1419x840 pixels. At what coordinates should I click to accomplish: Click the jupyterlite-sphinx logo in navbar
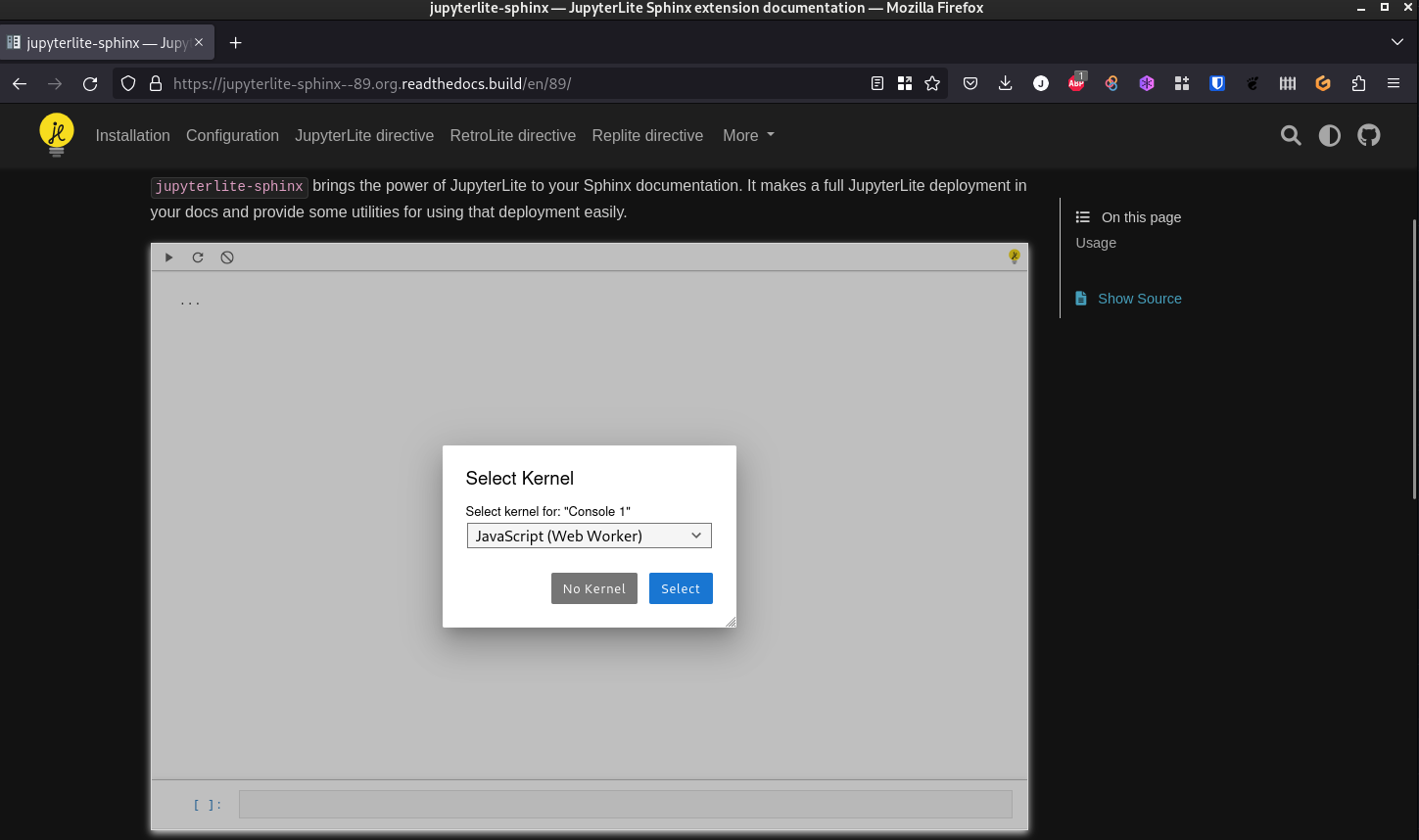point(57,135)
